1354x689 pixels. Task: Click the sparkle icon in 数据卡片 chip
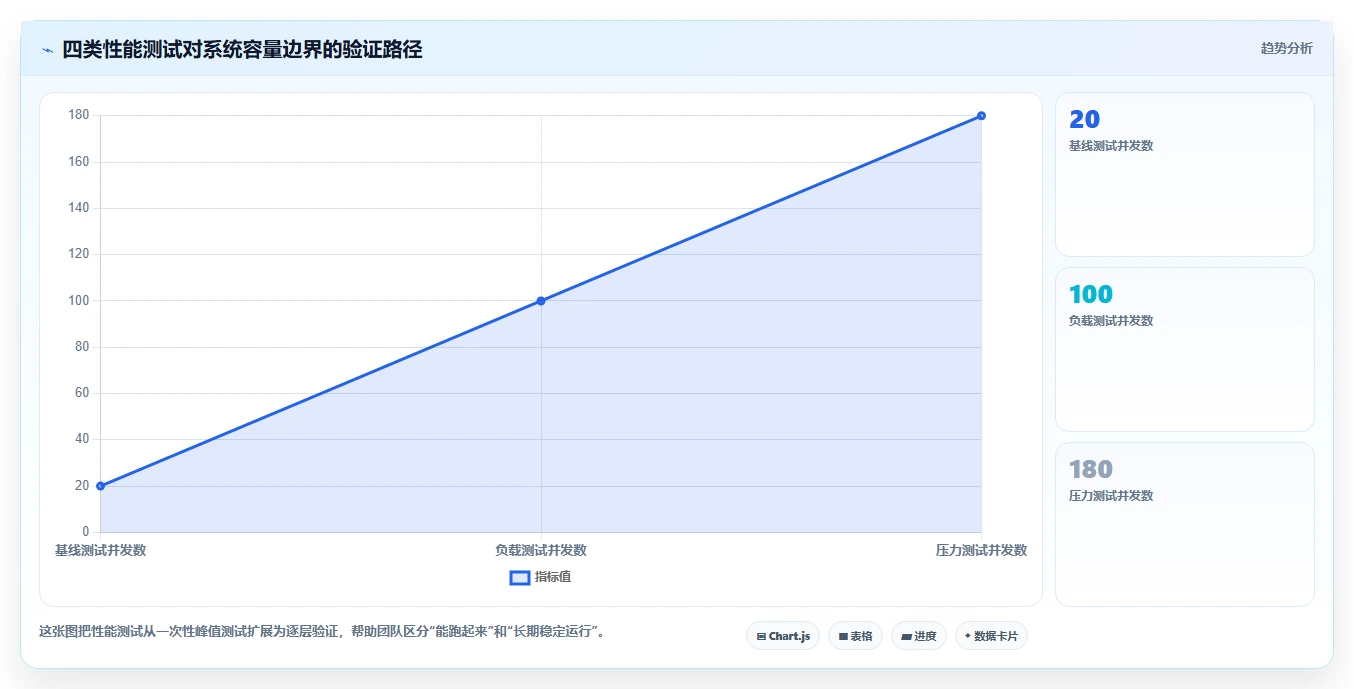[x=968, y=636]
